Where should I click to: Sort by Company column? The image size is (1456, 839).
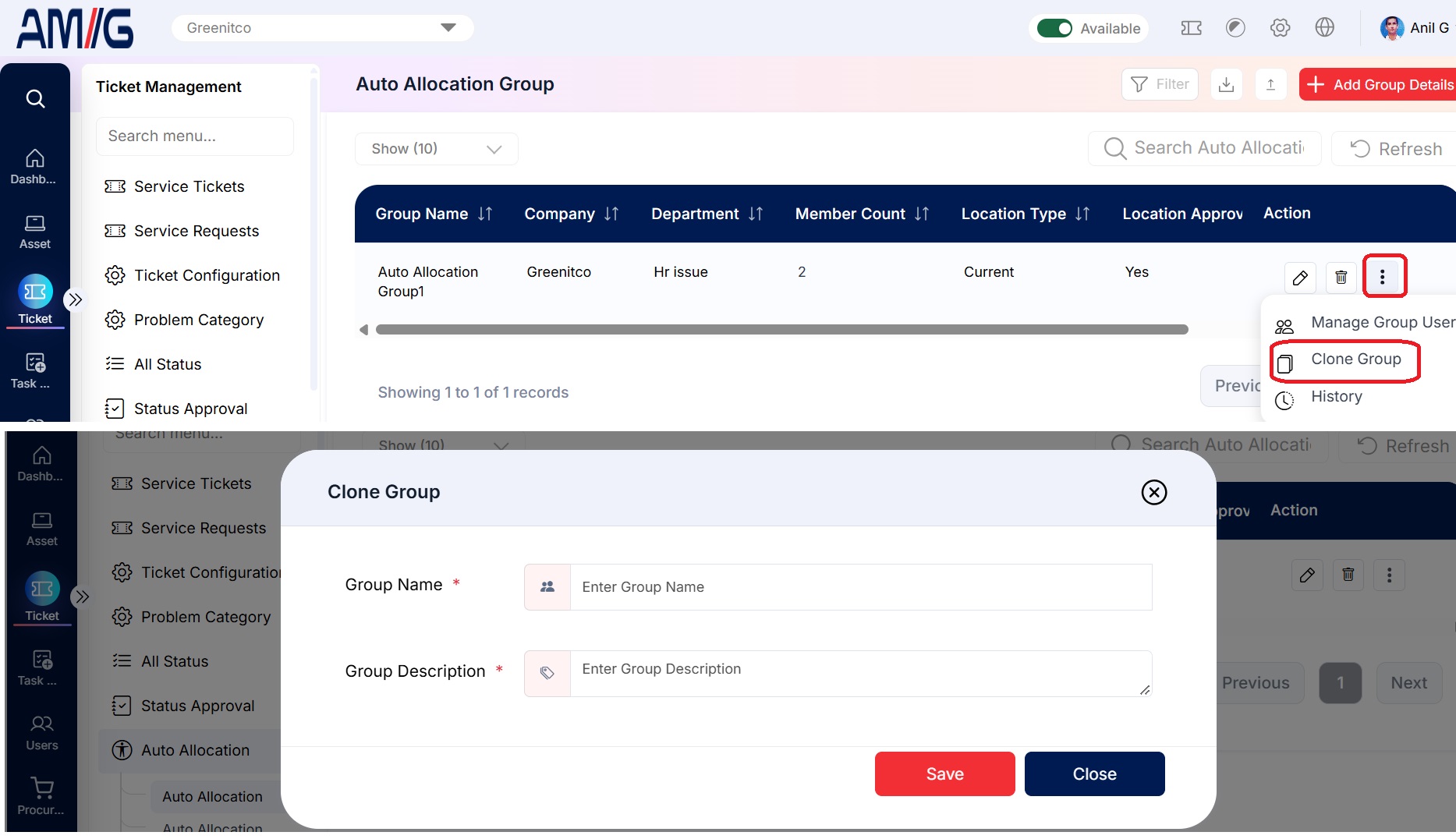(x=611, y=214)
